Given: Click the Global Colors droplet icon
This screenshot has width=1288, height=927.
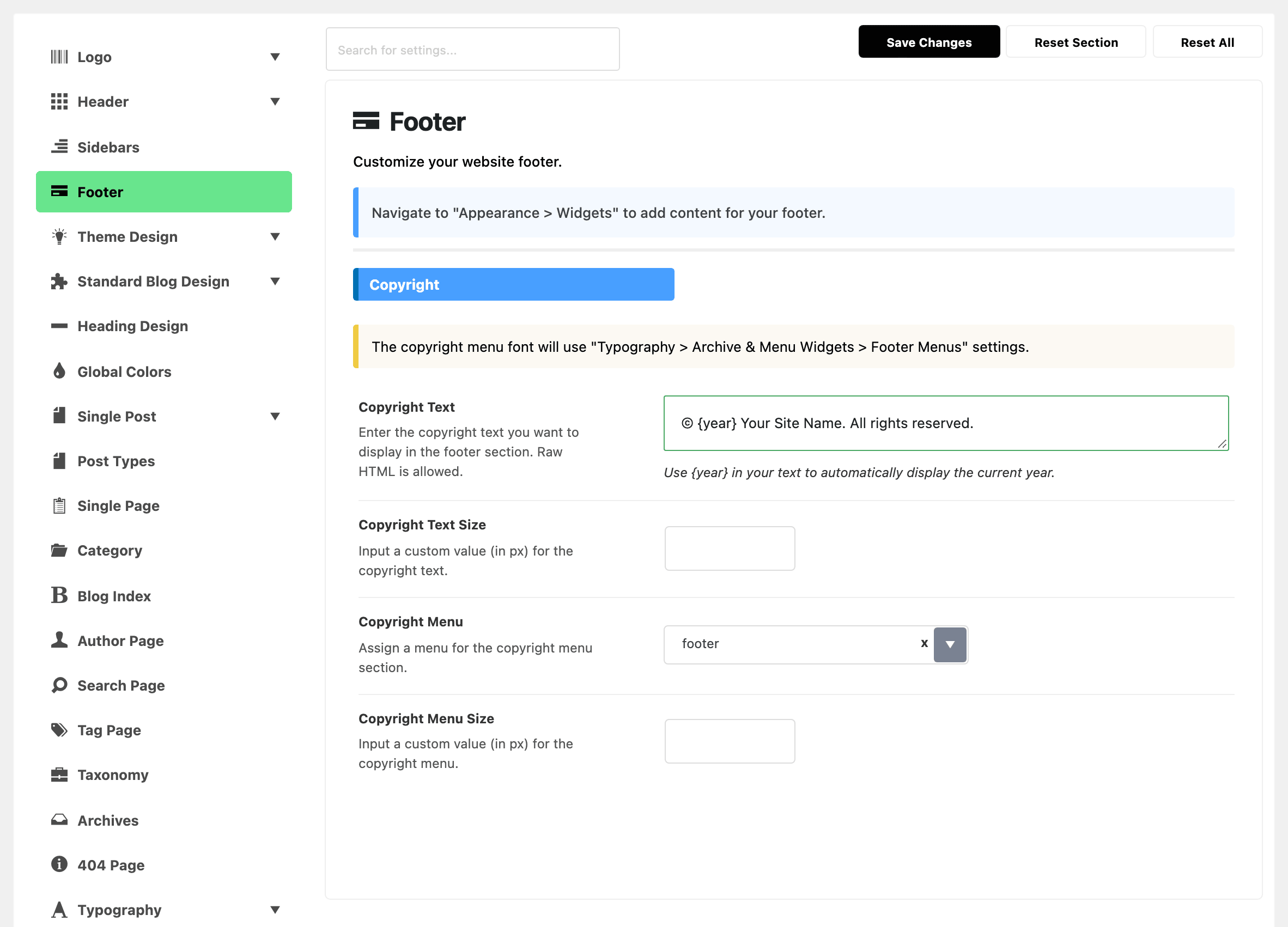Looking at the screenshot, I should [59, 371].
